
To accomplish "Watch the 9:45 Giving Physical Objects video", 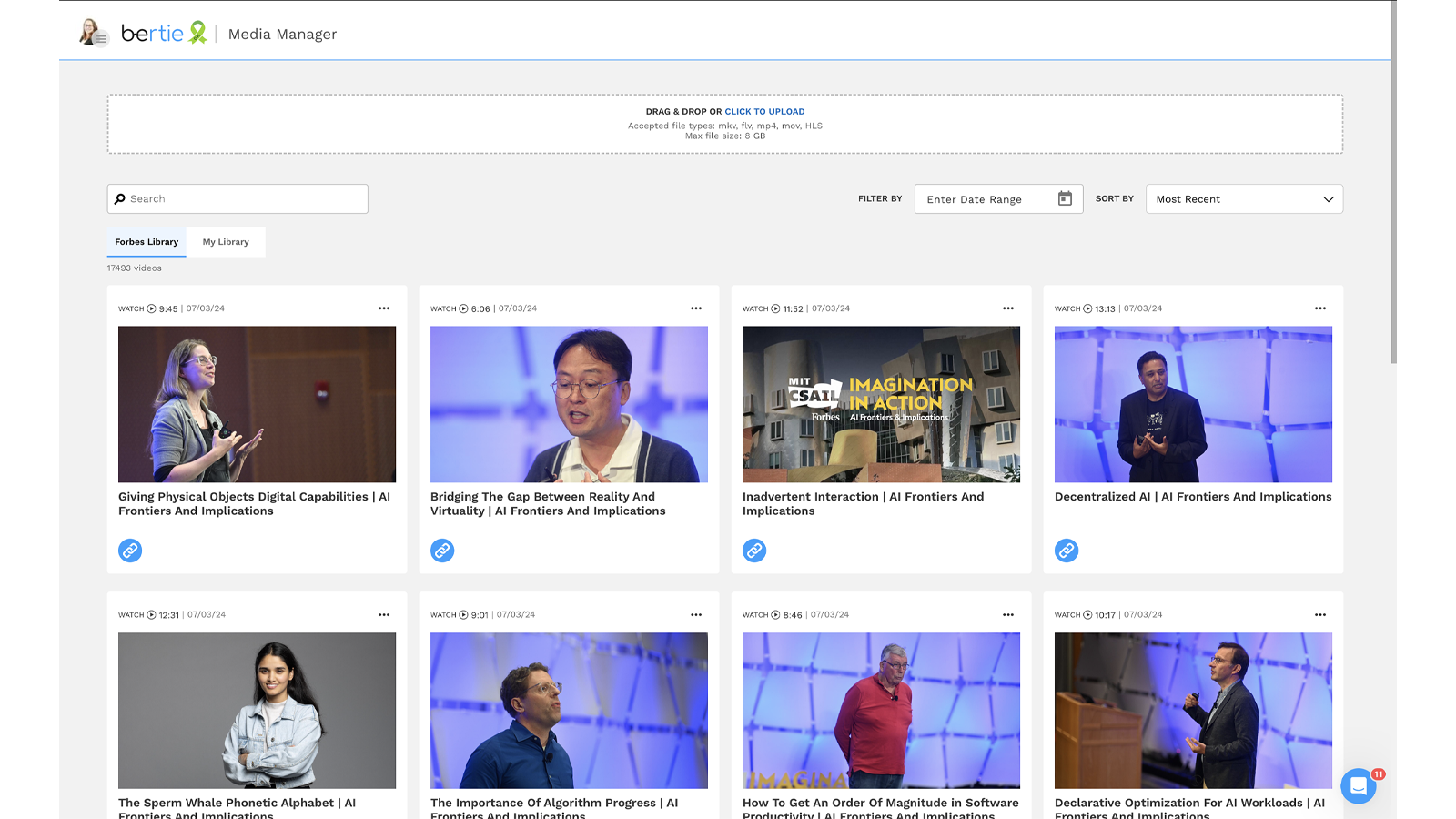I will (147, 308).
